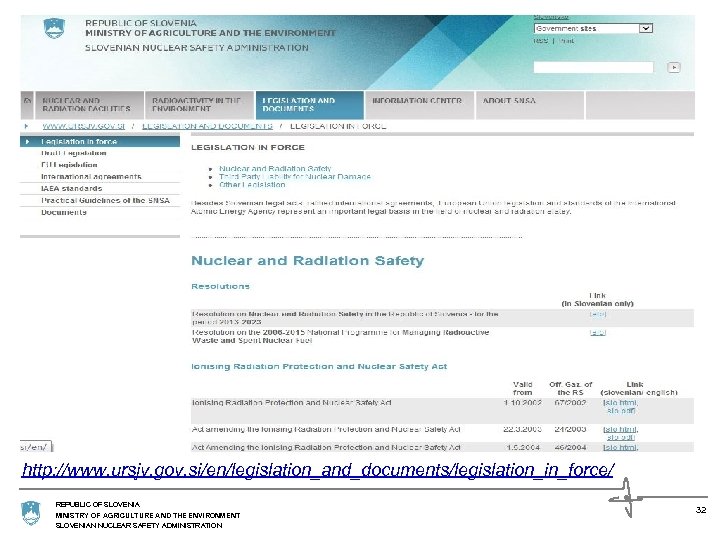Open EU Legislation sidebar item
This screenshot has height=540, width=720.
(x=69, y=165)
